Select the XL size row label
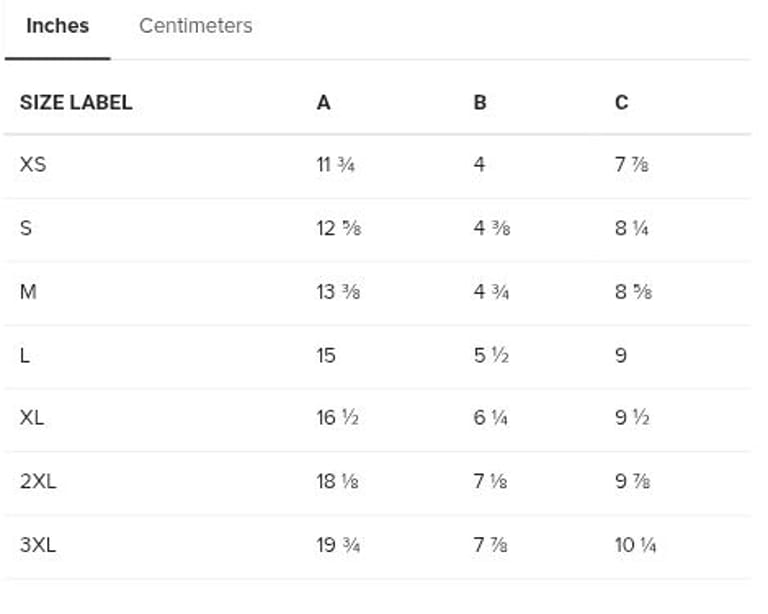 tap(32, 418)
